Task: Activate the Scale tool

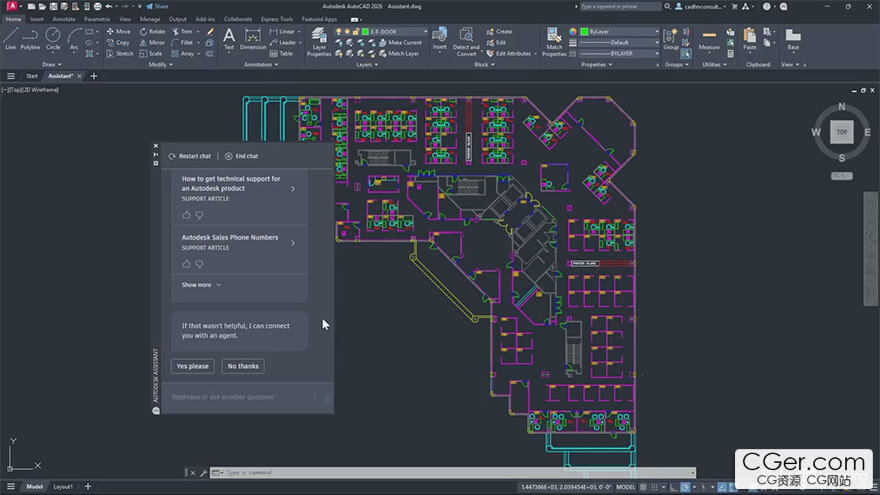Action: coord(150,54)
